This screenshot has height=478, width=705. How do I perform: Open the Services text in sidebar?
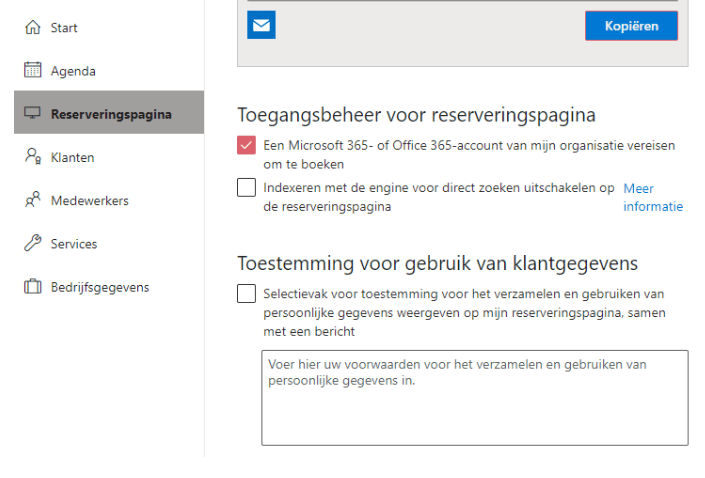coord(74,244)
